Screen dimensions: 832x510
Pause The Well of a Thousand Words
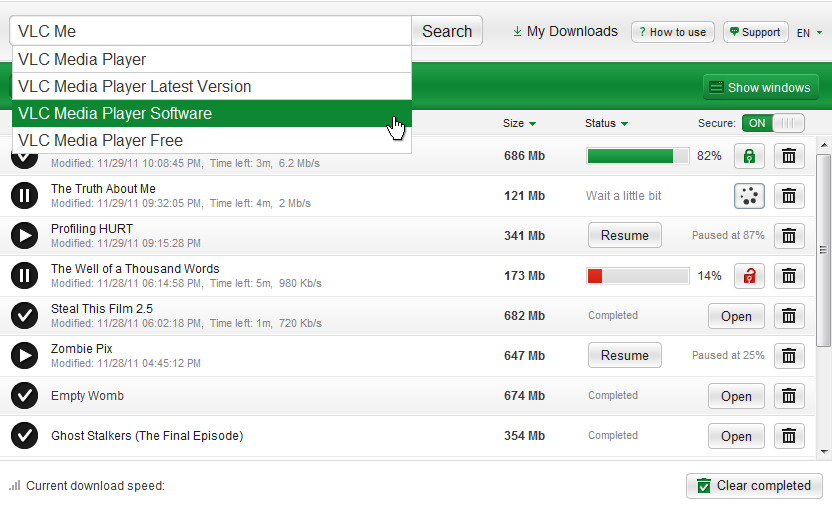tap(24, 275)
